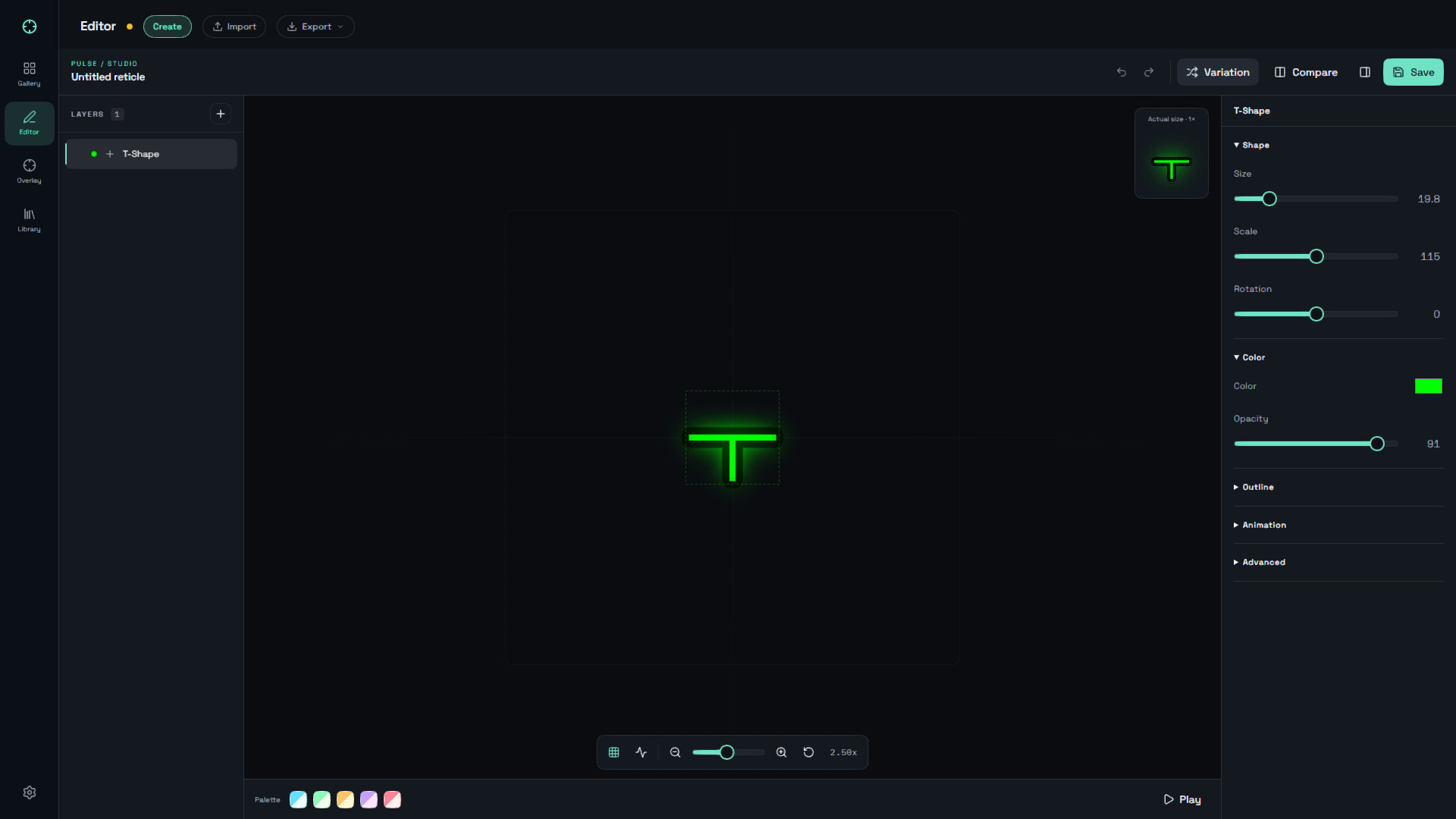This screenshot has width=1456, height=819.
Task: Toggle T-Shape layer visibility dot
Action: (94, 154)
